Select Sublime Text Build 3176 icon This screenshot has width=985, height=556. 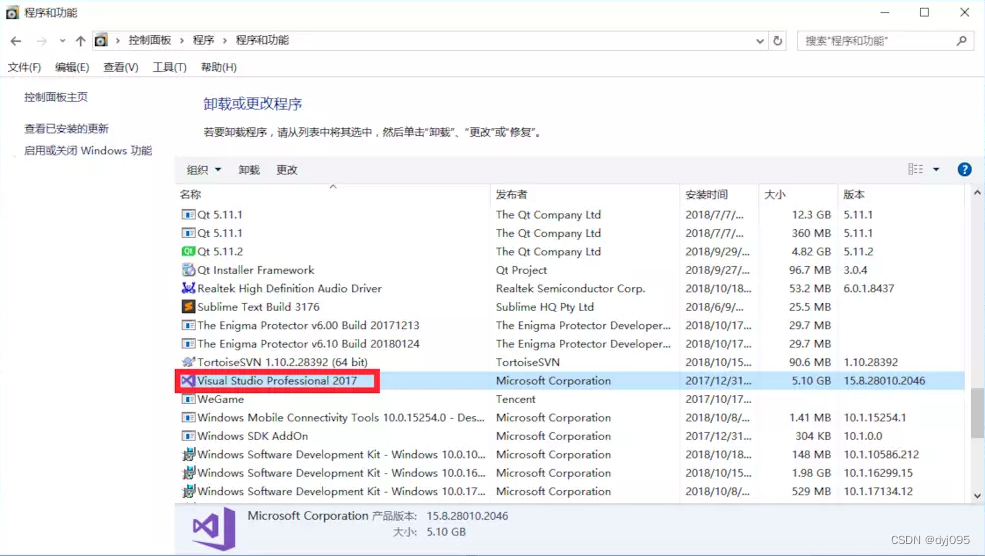pyautogui.click(x=188, y=307)
